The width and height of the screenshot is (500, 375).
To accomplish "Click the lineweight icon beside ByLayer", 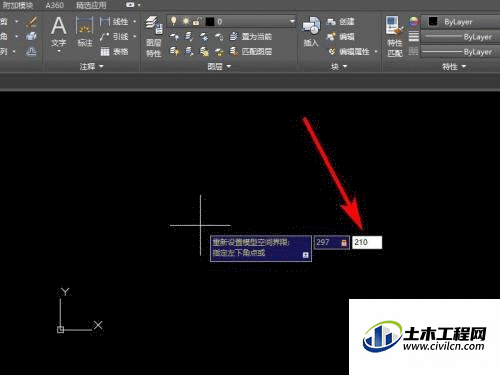I will (x=414, y=36).
